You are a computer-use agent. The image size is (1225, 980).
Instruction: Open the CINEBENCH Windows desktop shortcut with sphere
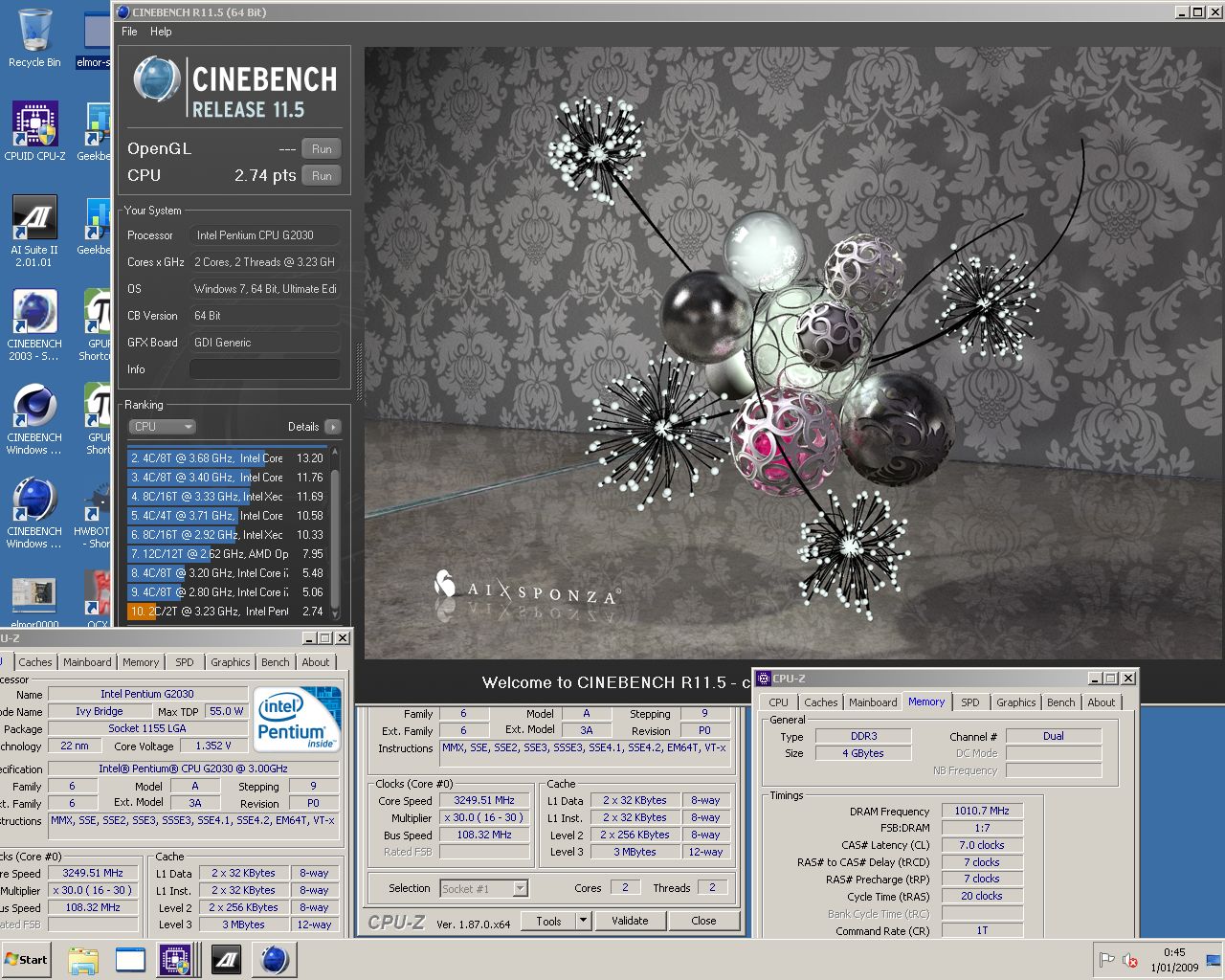(x=34, y=513)
